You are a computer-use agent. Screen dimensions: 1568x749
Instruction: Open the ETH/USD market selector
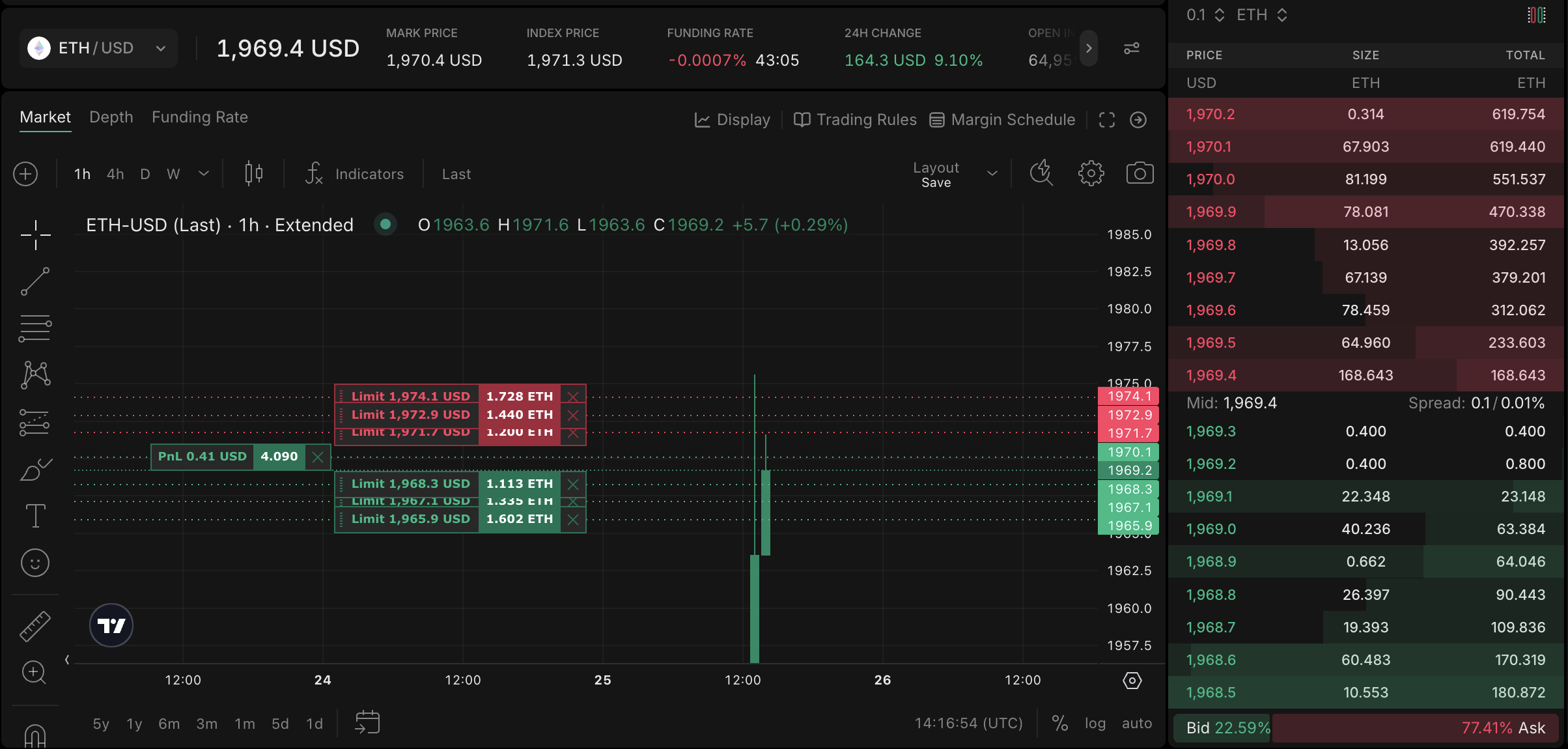[x=98, y=48]
